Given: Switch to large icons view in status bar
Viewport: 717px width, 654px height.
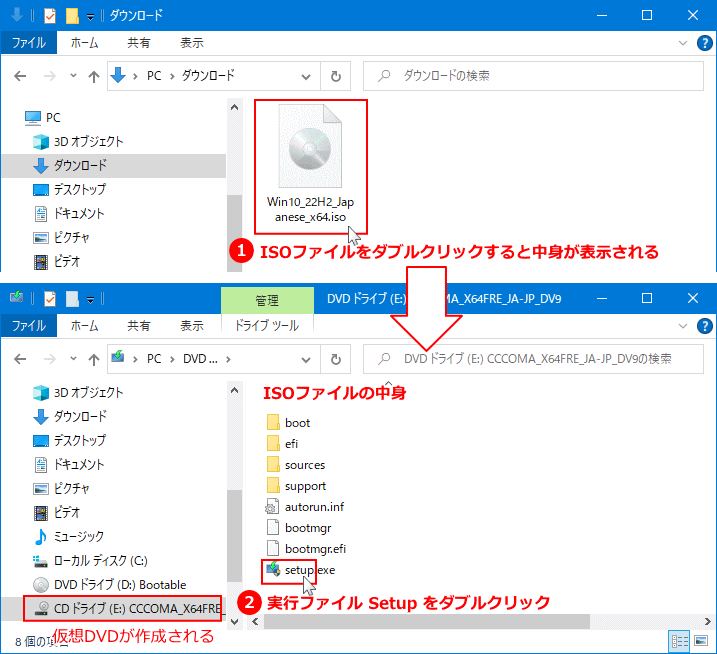Looking at the screenshot, I should [701, 641].
